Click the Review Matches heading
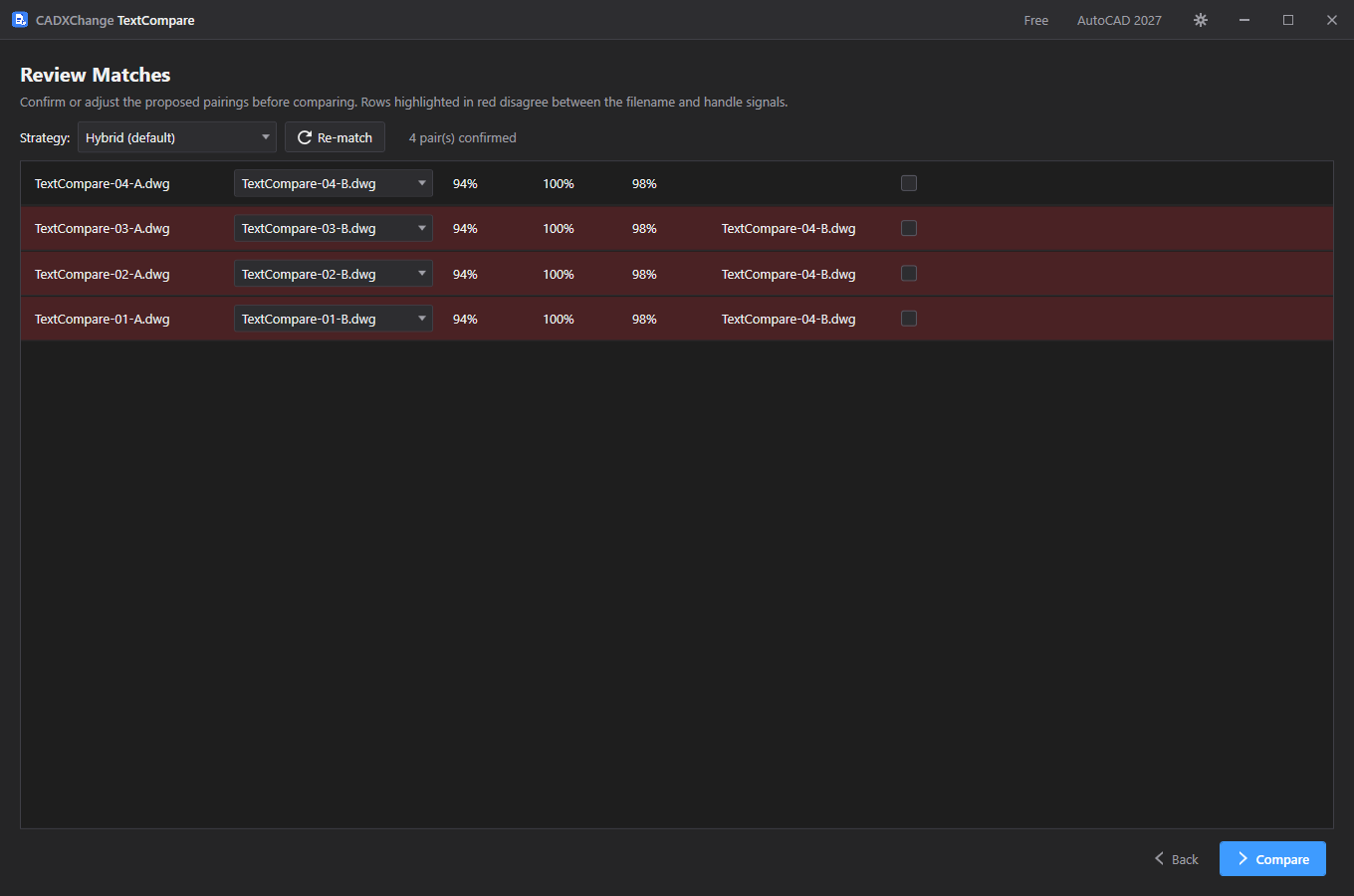The width and height of the screenshot is (1354, 896). (x=96, y=75)
